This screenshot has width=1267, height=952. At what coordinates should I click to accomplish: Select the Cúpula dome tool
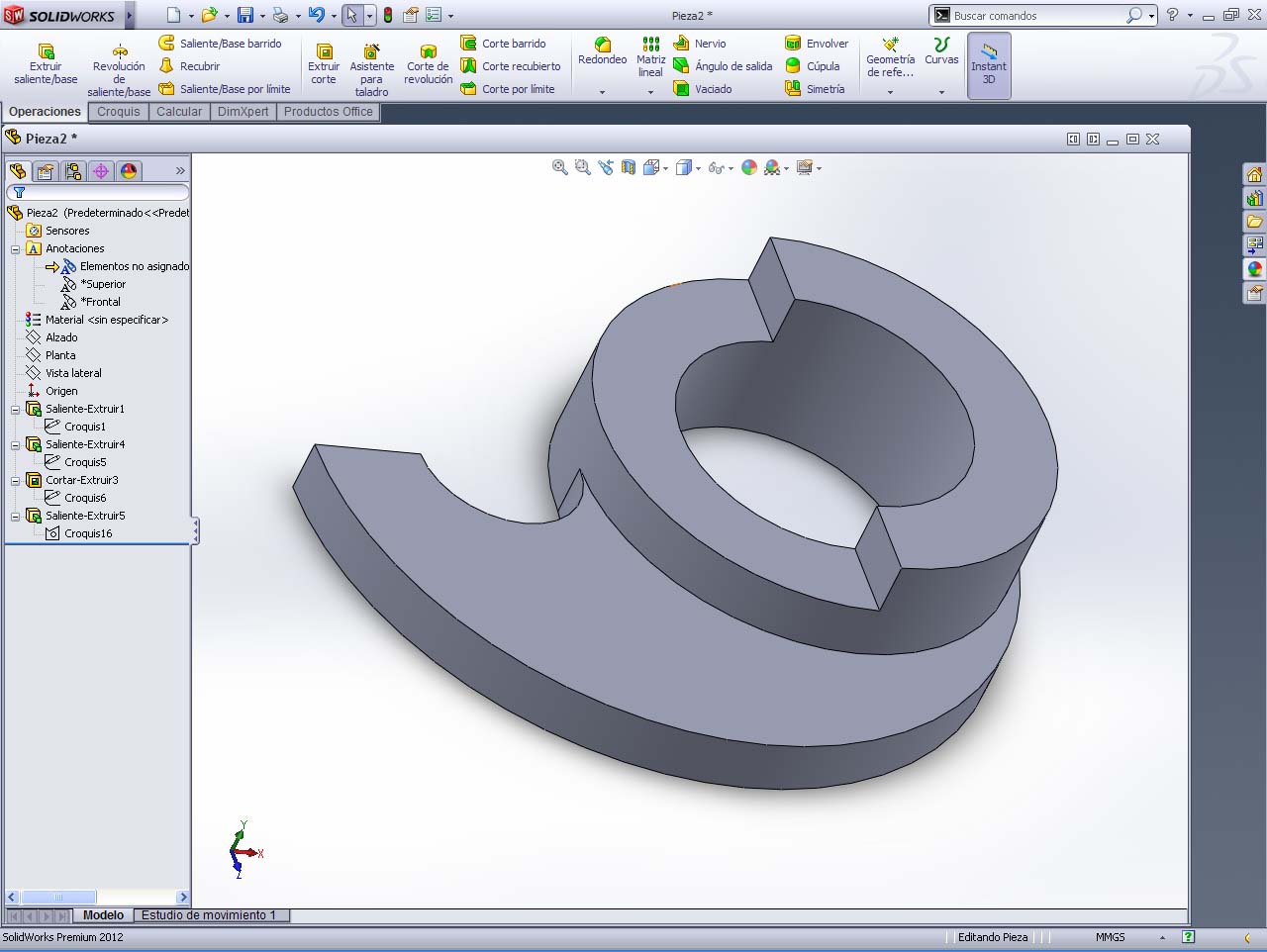point(813,66)
